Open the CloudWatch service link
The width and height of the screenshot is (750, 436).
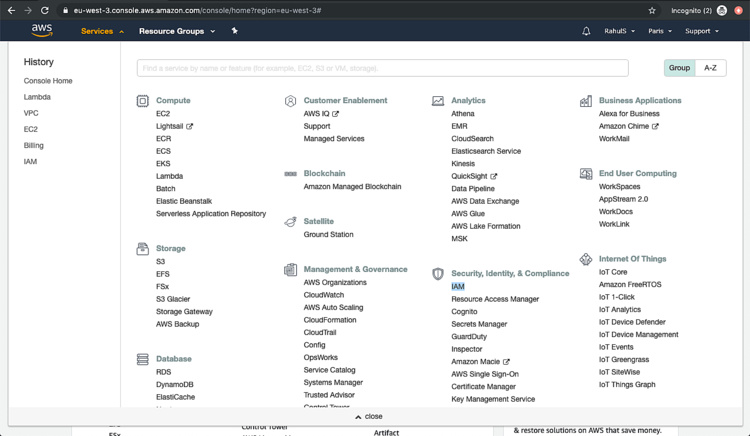[324, 295]
